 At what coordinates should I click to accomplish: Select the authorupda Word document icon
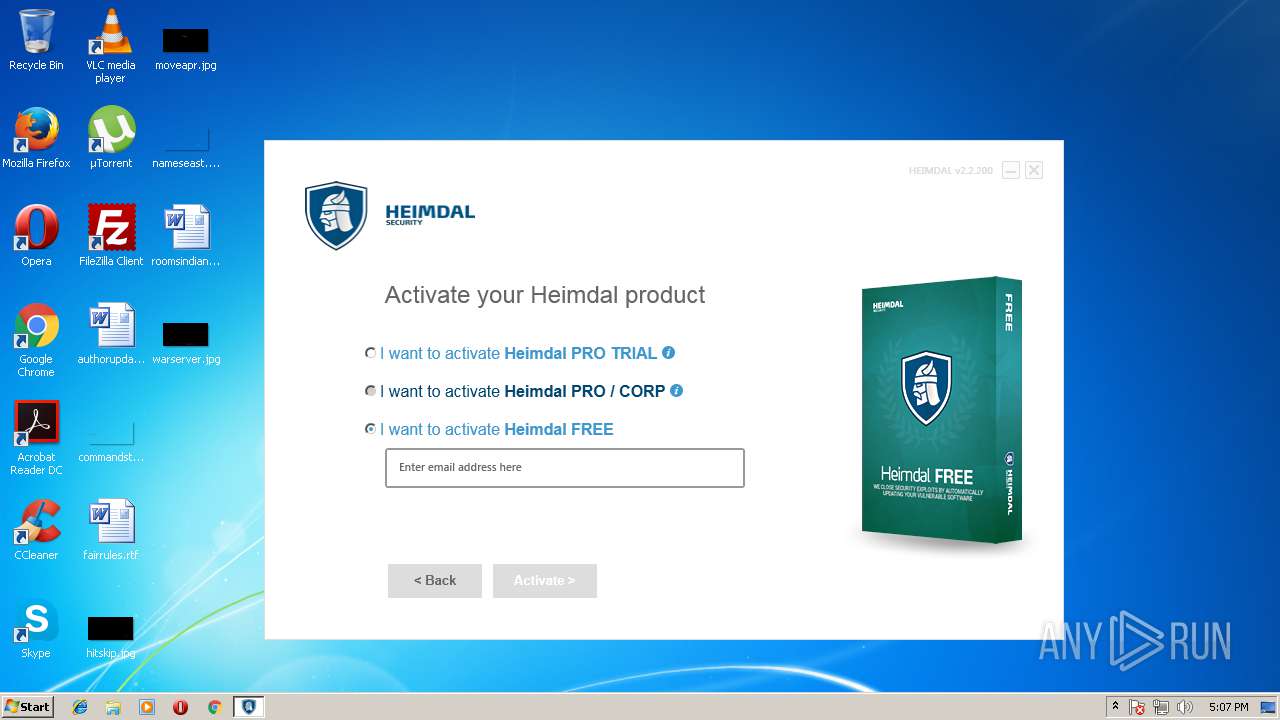[110, 334]
